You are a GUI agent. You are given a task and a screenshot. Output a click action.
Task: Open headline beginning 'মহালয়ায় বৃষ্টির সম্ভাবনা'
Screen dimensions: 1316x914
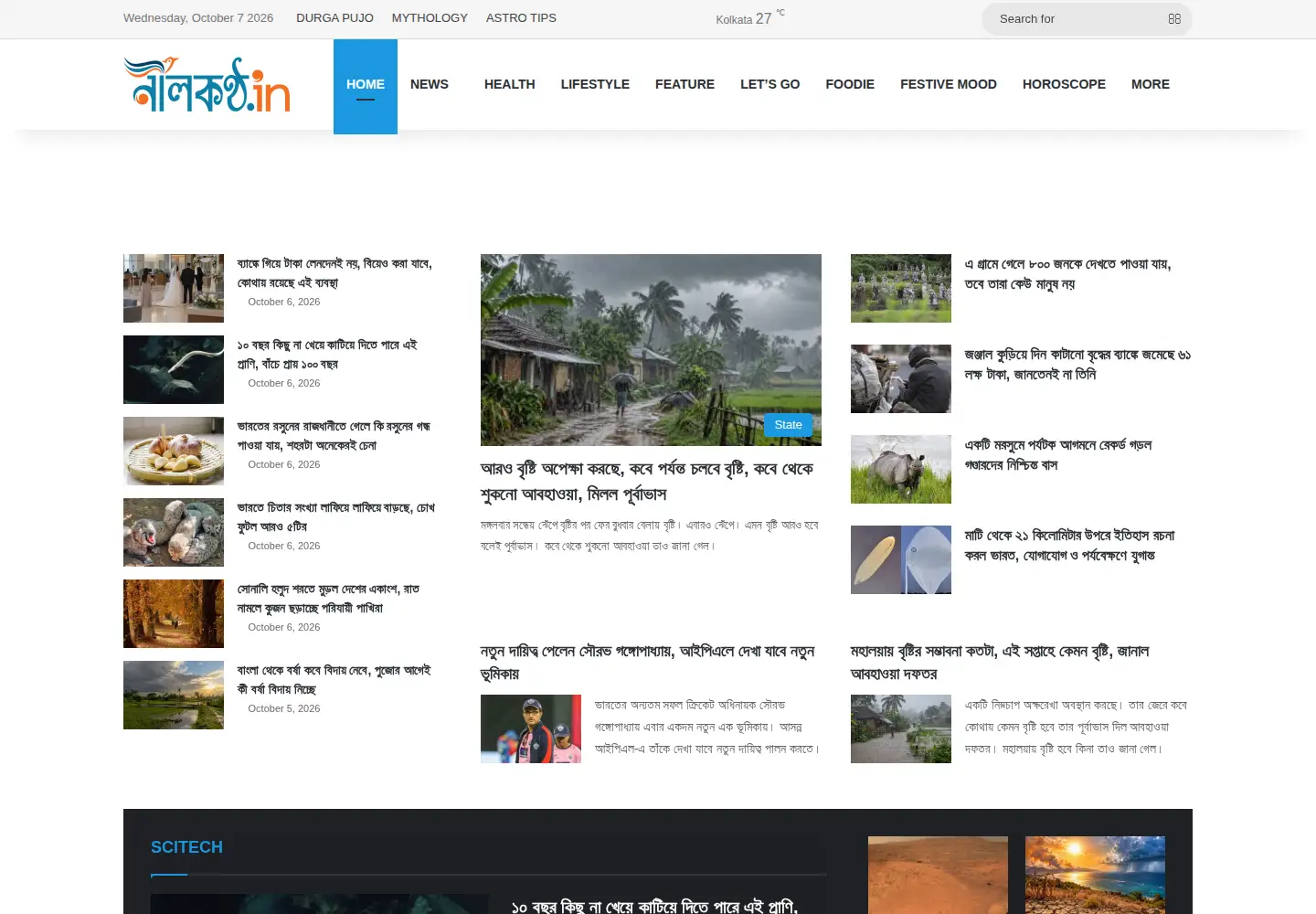click(x=1000, y=663)
